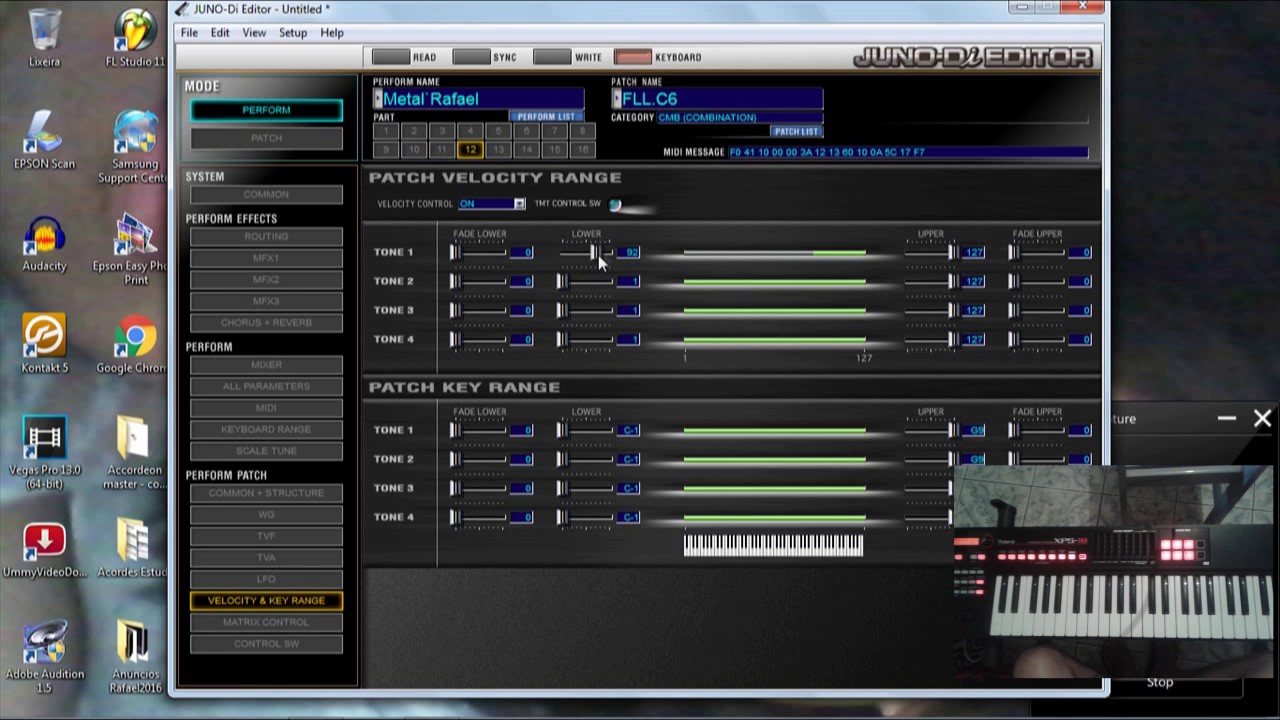Open the File menu
1280x720 pixels.
pyautogui.click(x=189, y=33)
